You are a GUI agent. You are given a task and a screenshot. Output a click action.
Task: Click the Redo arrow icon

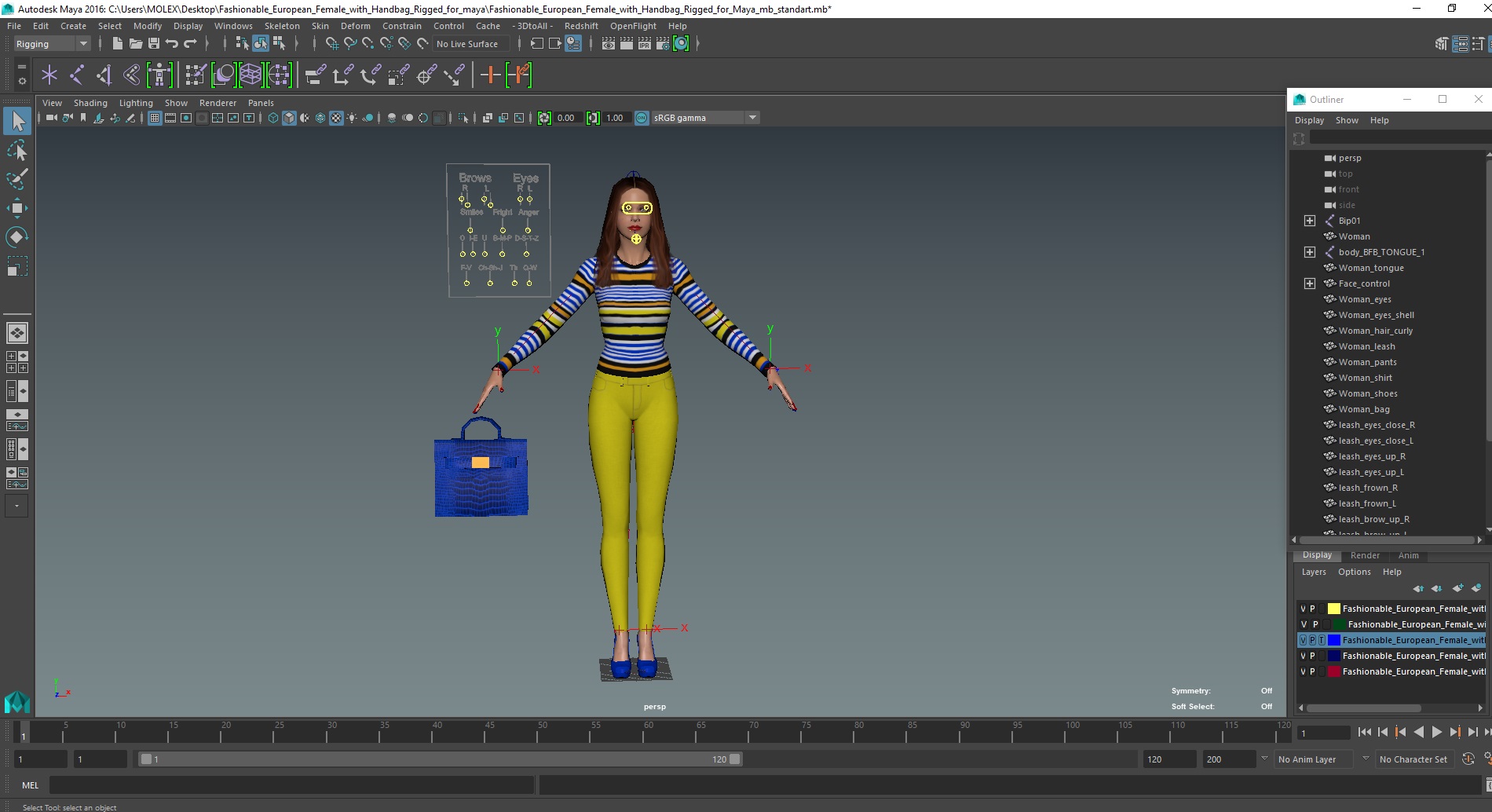pos(190,44)
